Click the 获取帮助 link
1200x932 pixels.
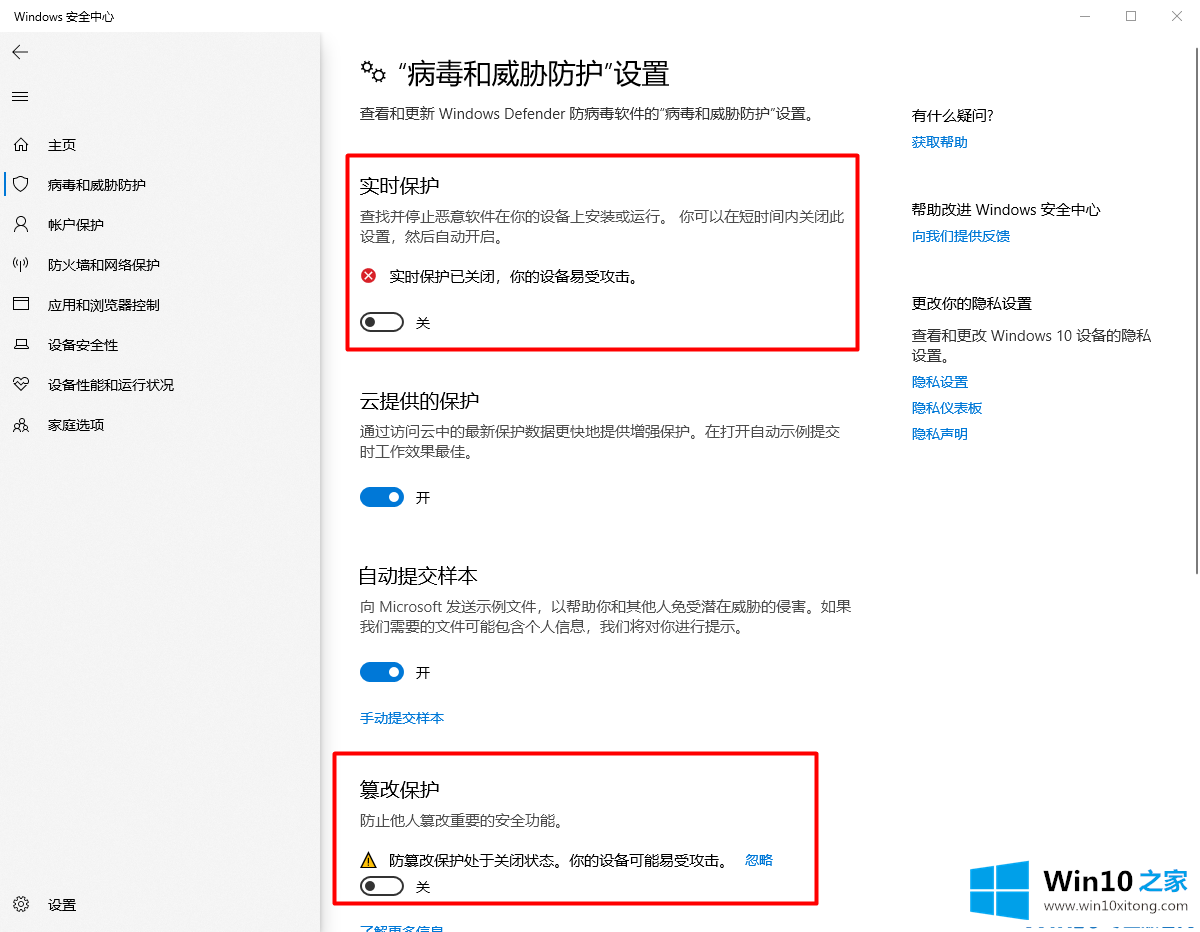pos(940,142)
